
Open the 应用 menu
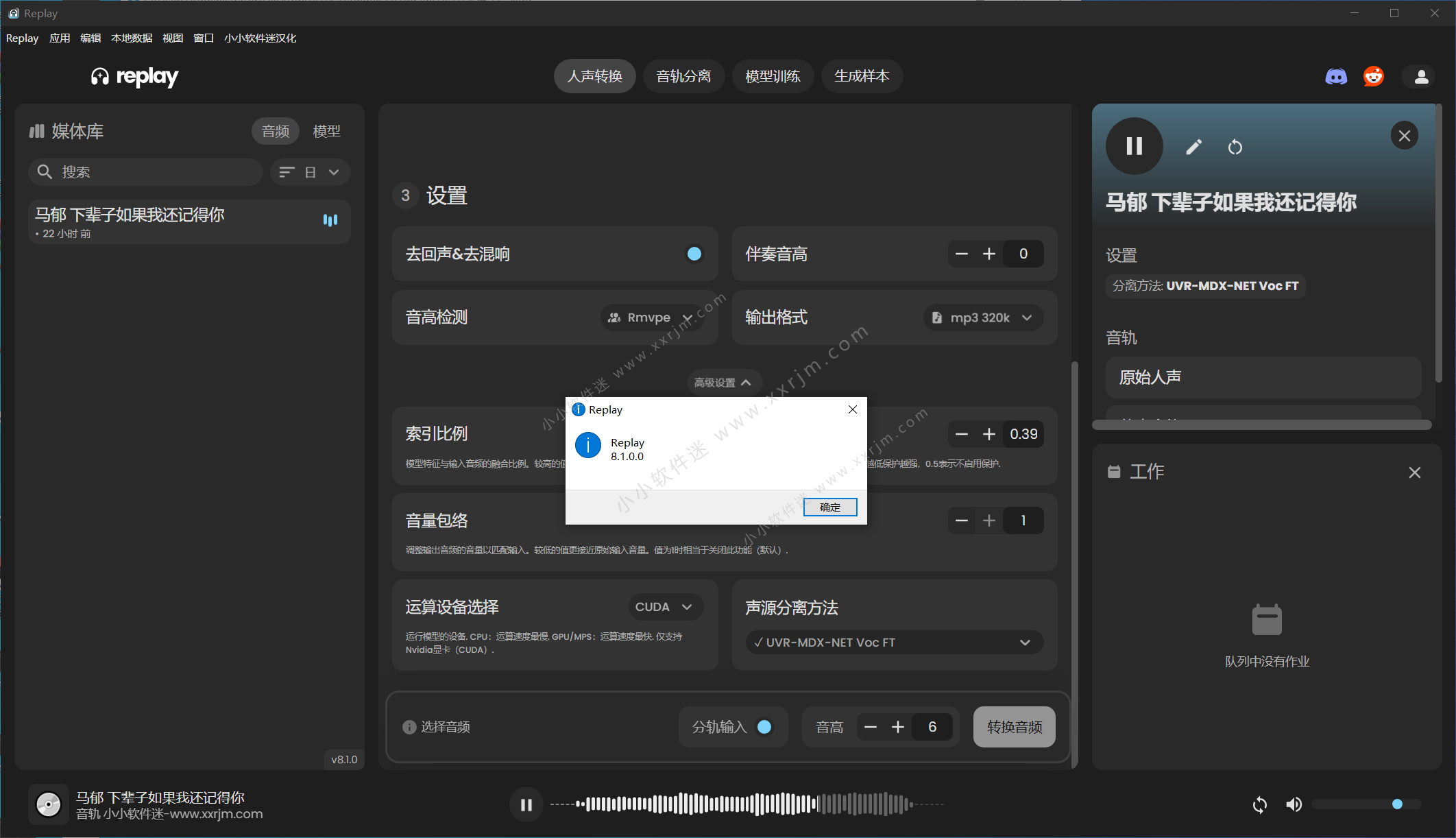point(60,38)
